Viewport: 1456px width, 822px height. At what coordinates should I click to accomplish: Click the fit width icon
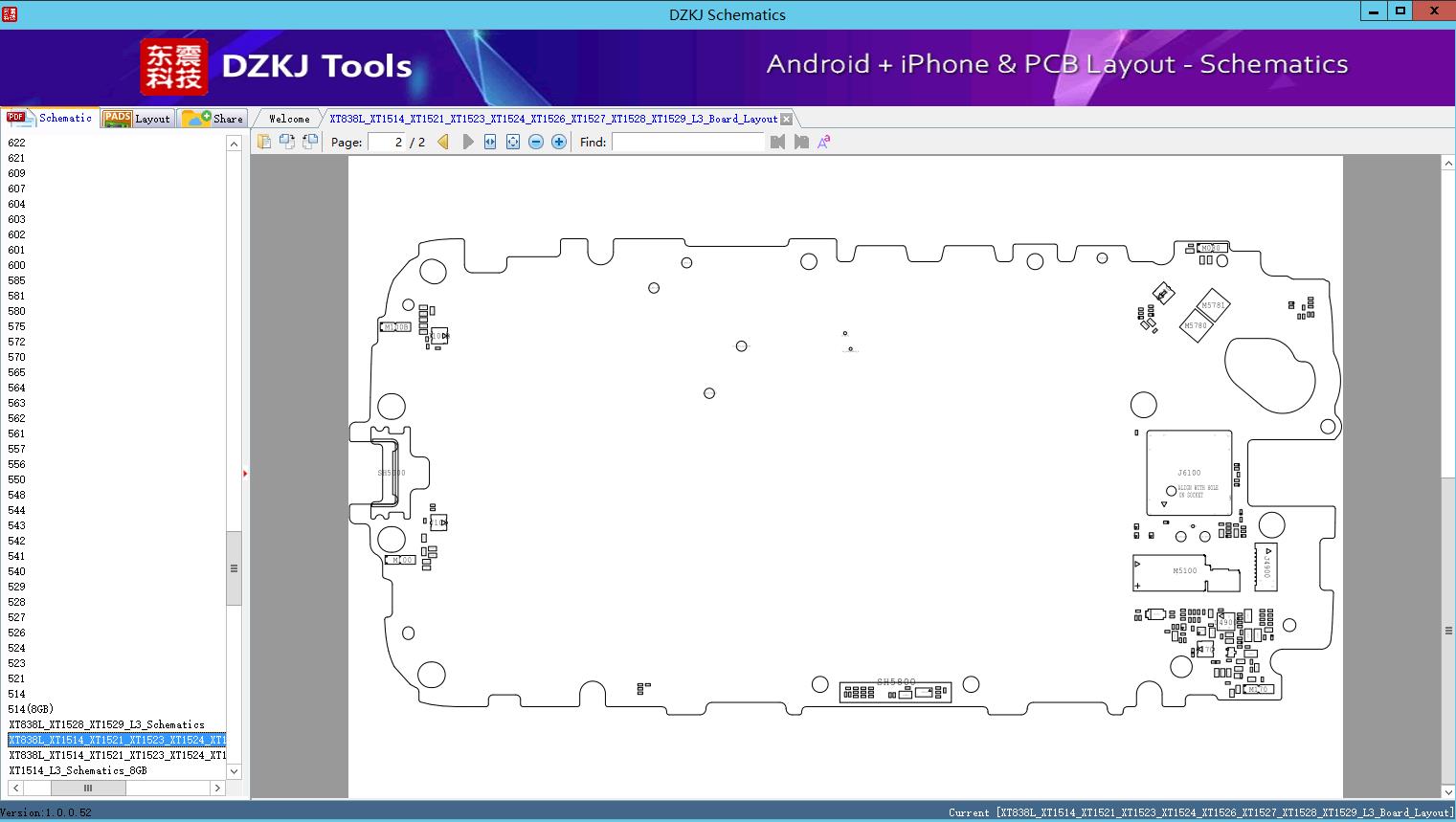click(490, 142)
